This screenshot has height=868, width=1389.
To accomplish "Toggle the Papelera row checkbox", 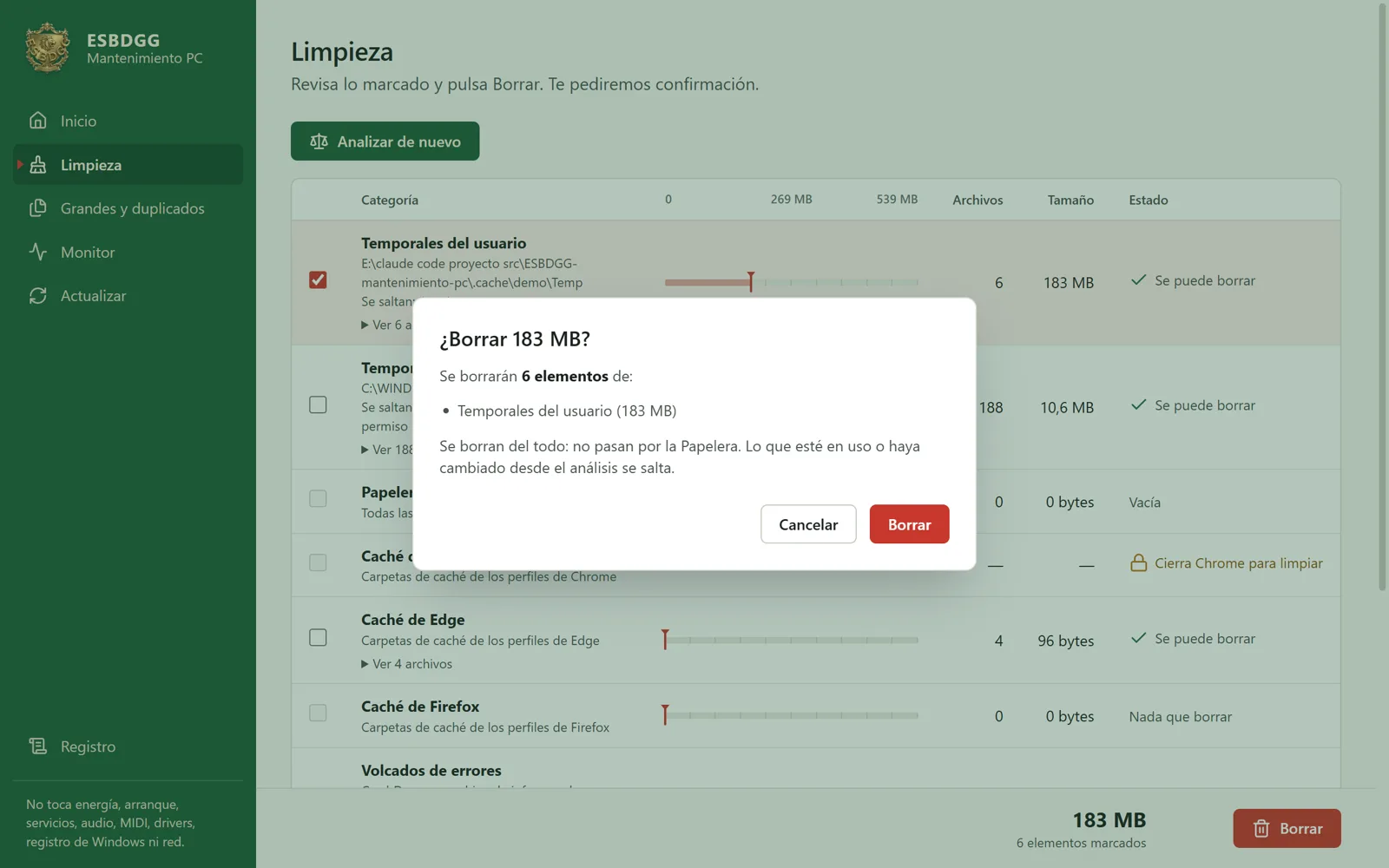I will [x=318, y=498].
